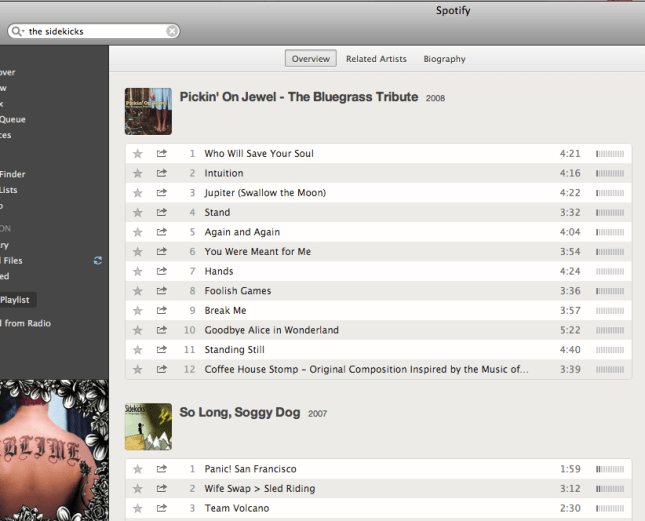645x521 pixels.
Task: Open the from Radio sidebar entry
Action: point(27,323)
